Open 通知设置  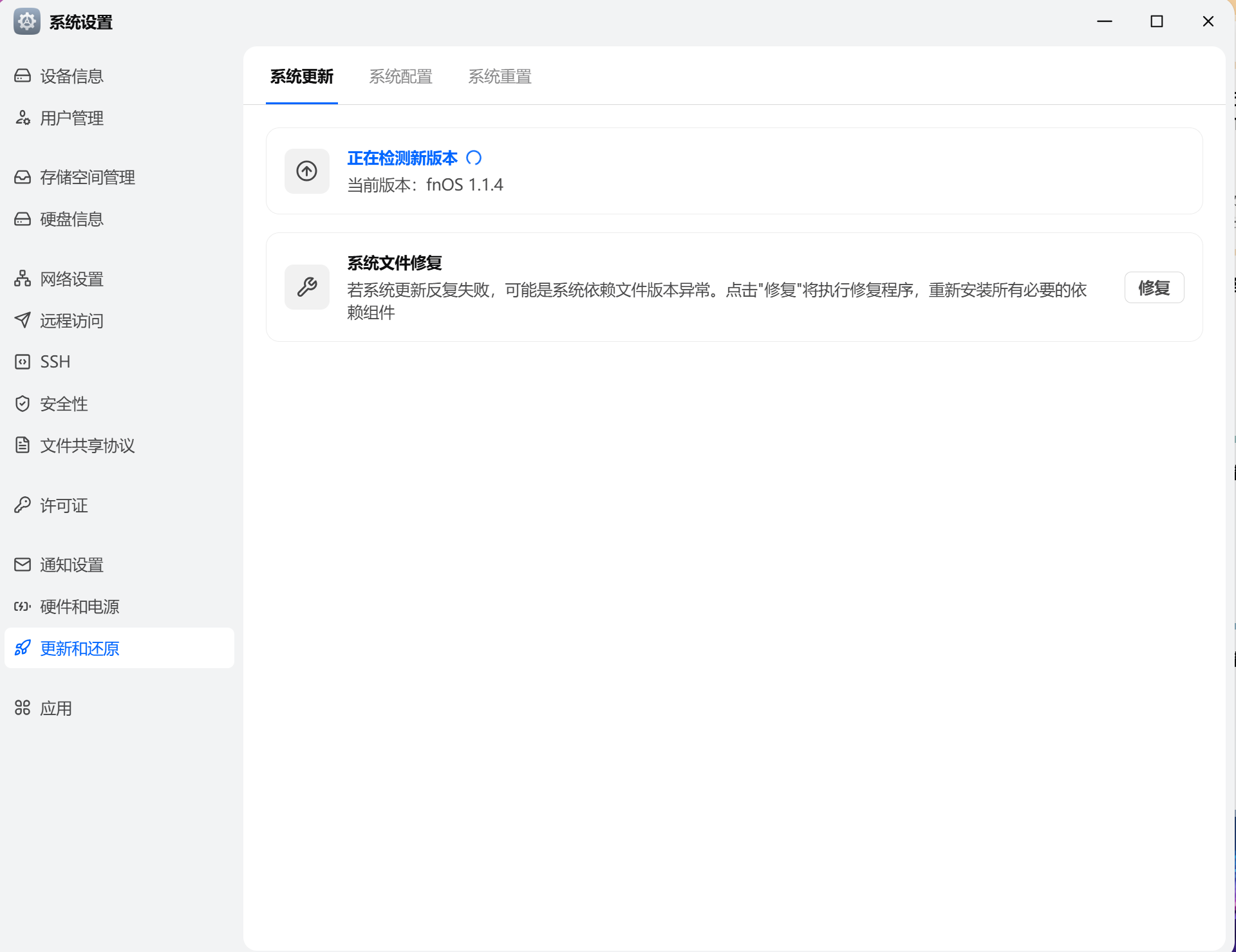click(x=71, y=565)
